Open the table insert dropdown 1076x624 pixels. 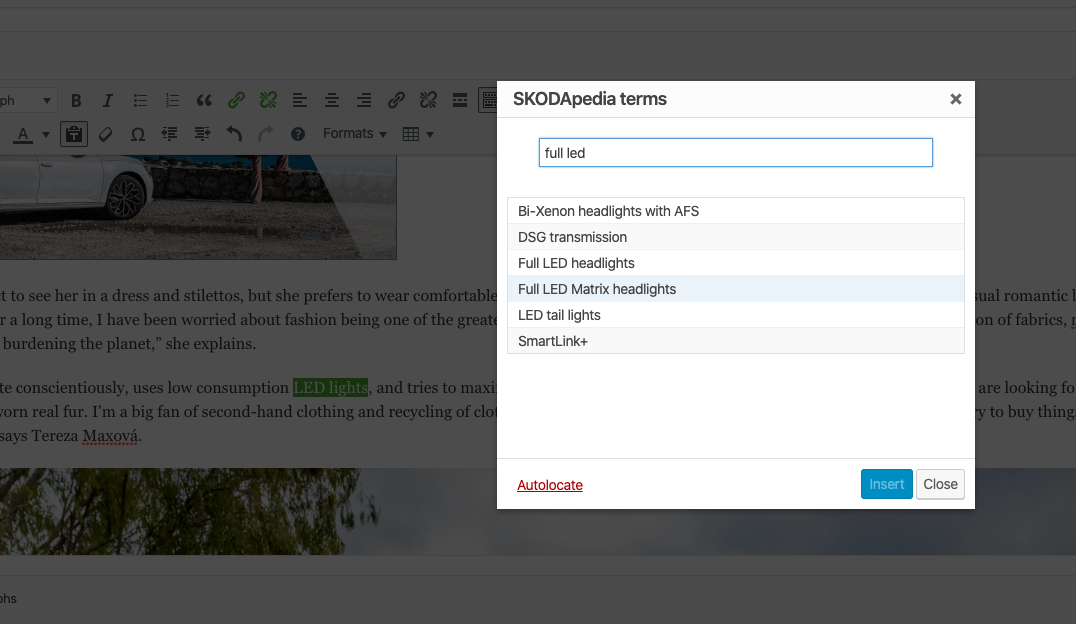(418, 135)
